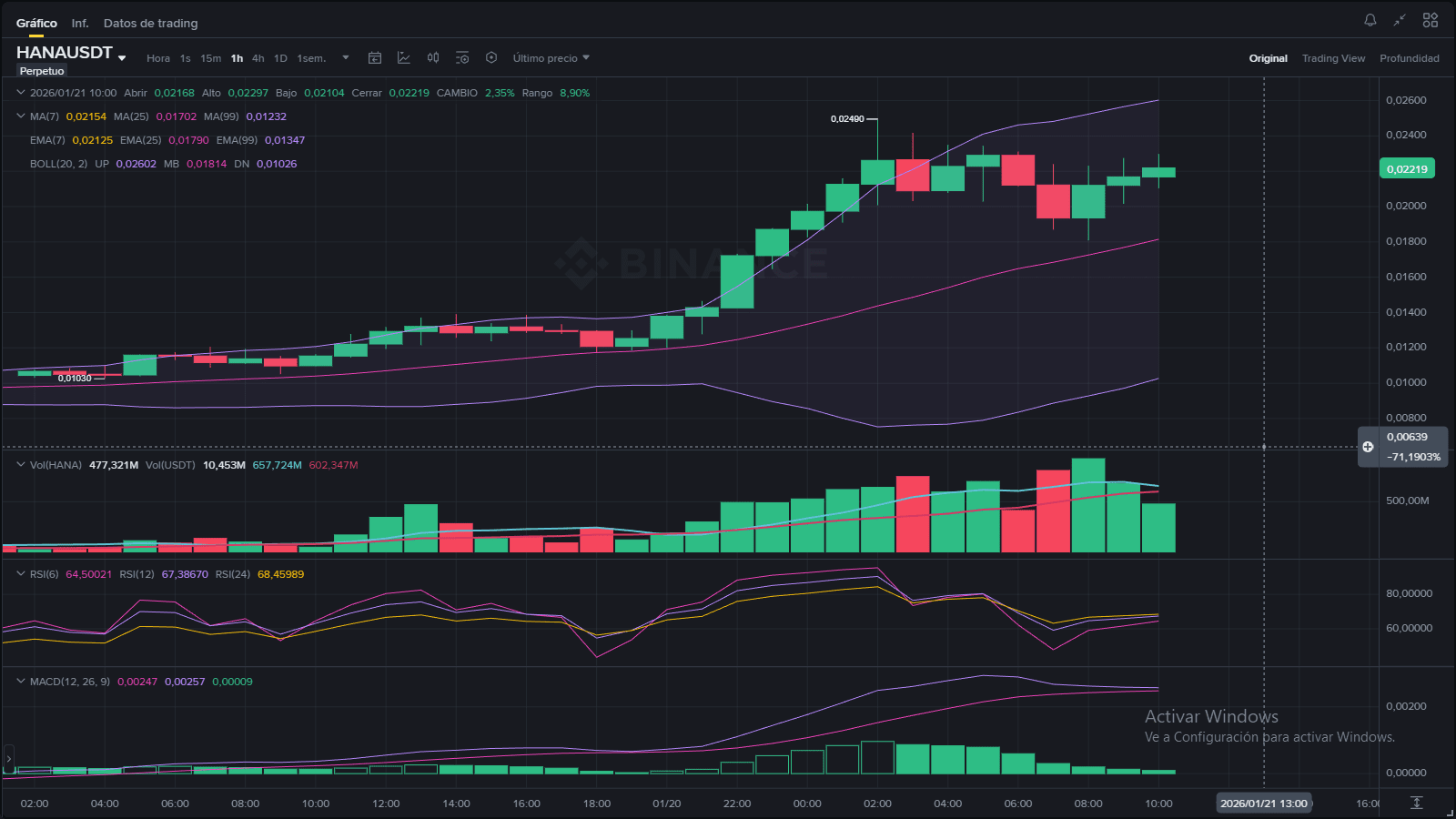Collapse the MA indicator legend chevron
The image size is (1456, 819).
[x=21, y=116]
